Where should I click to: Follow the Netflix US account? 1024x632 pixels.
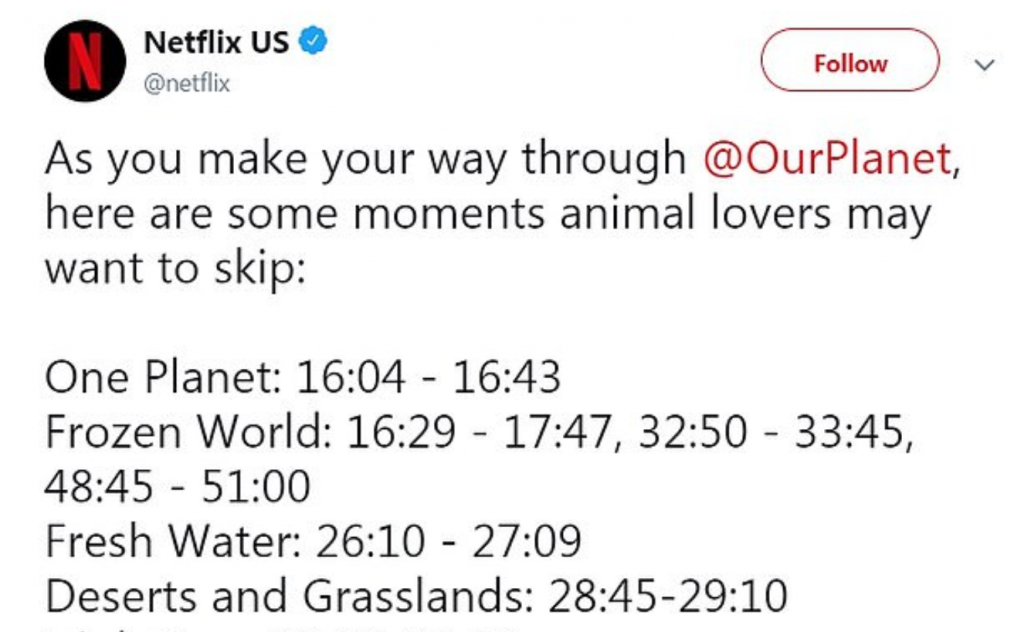click(x=850, y=64)
